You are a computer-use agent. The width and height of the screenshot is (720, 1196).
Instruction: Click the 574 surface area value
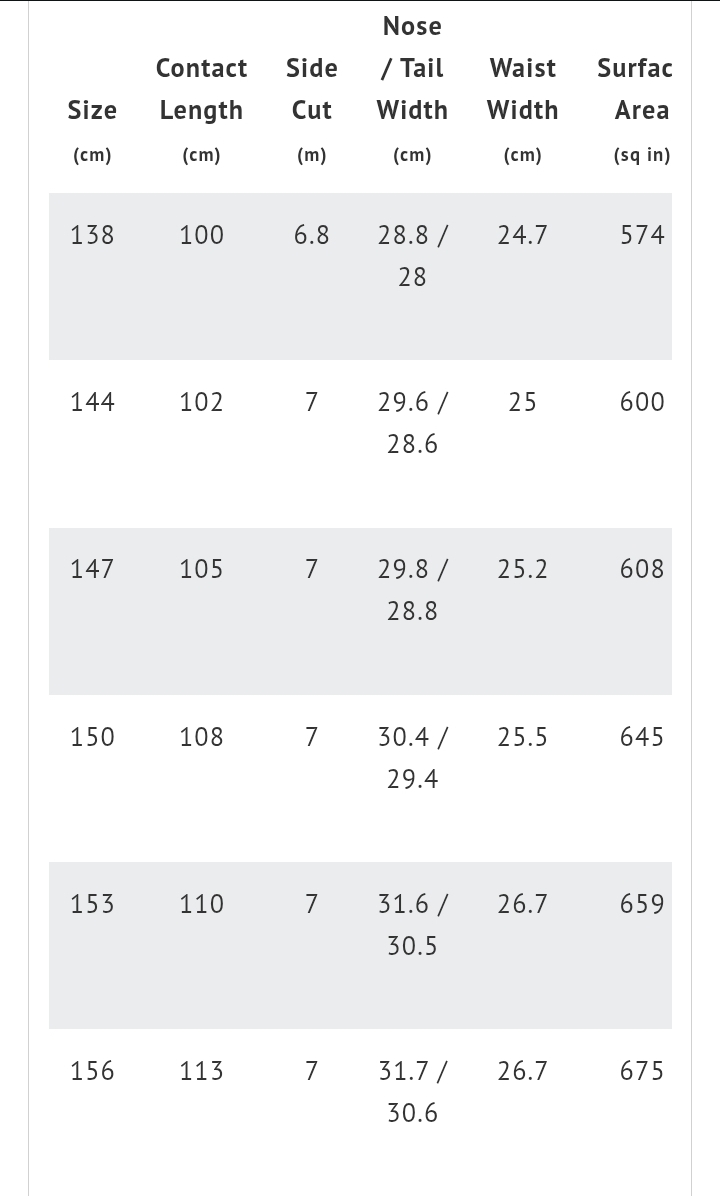click(x=642, y=235)
